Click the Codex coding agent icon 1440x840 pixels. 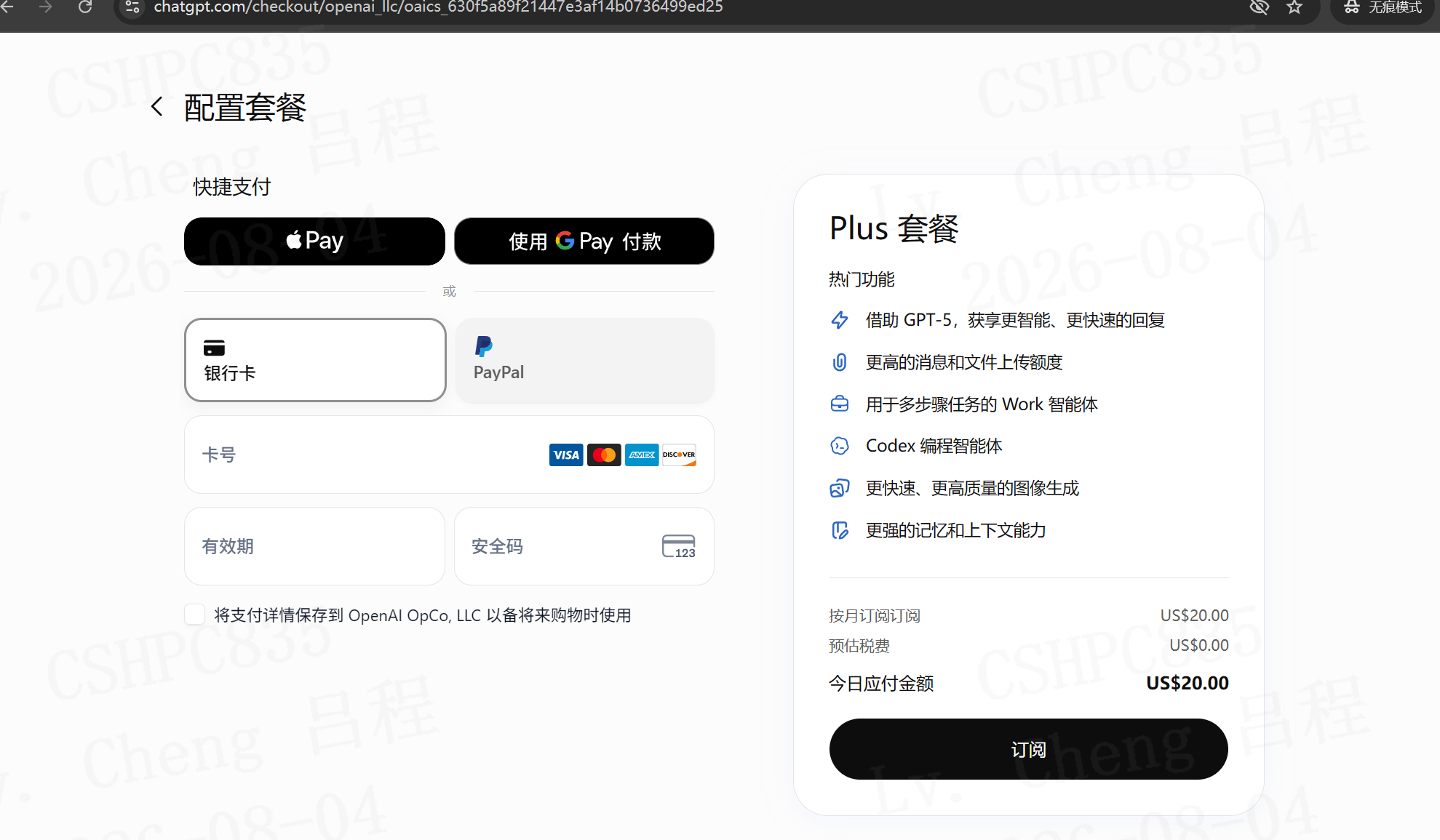click(x=840, y=446)
